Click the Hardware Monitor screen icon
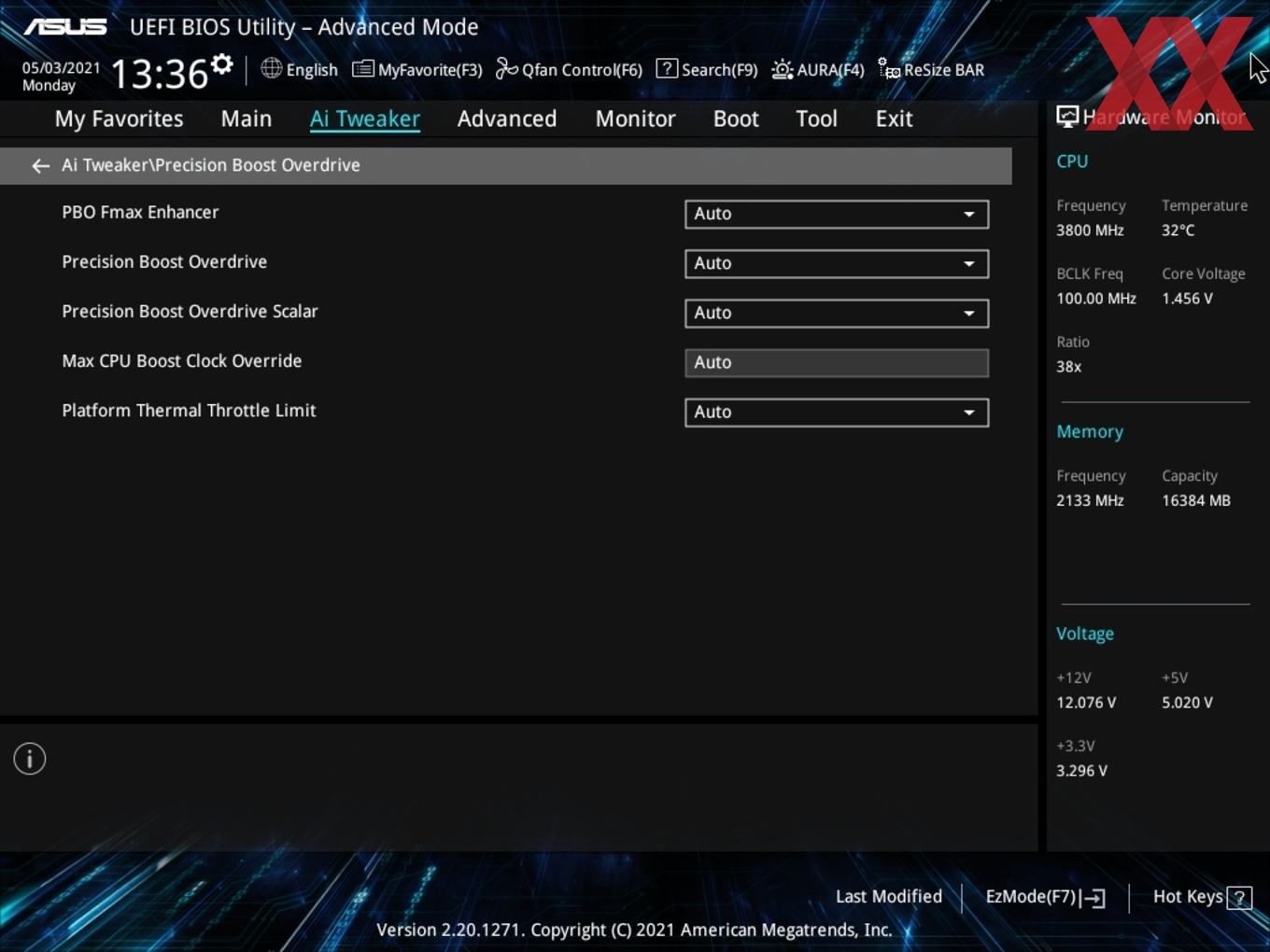Image resolution: width=1270 pixels, height=952 pixels. 1067,117
